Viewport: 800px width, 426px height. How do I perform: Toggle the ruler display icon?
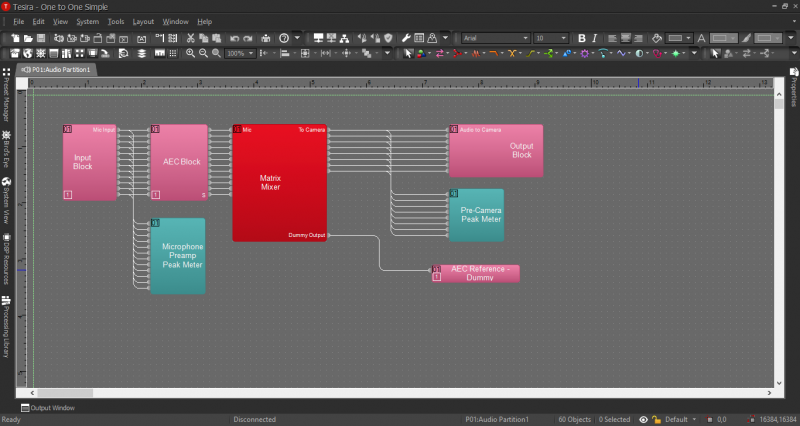160,53
